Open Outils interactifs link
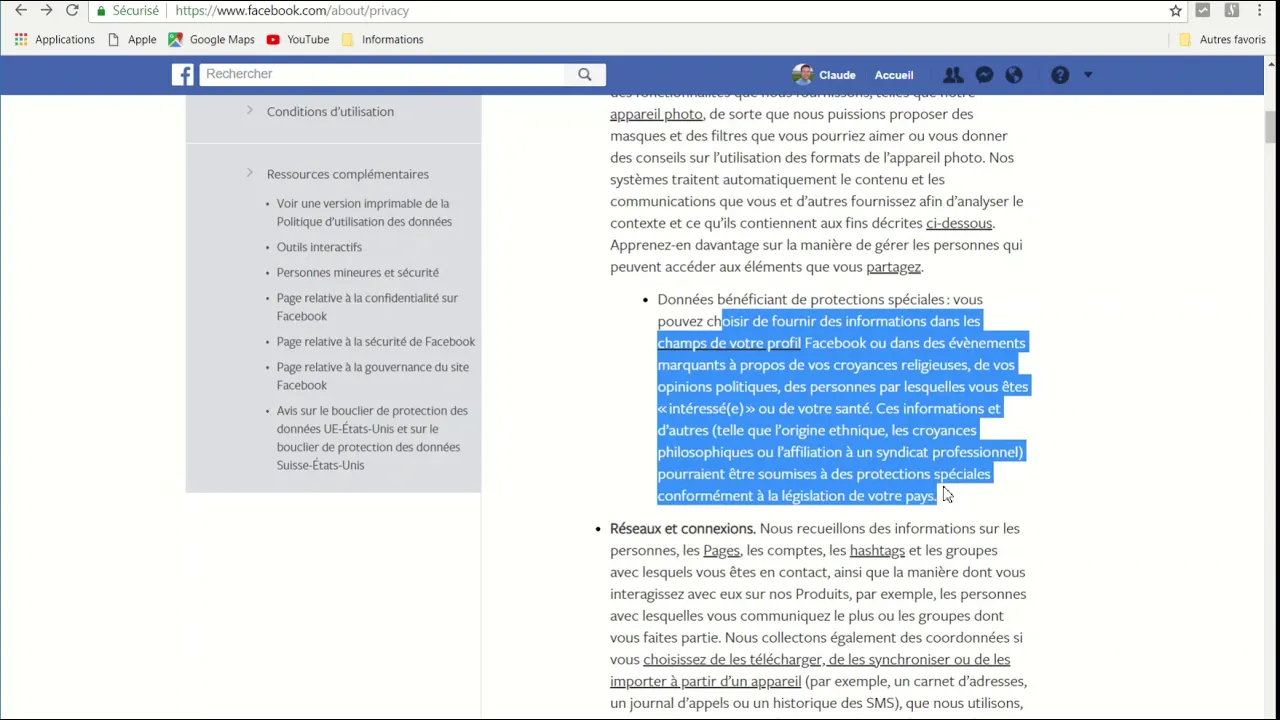This screenshot has width=1280, height=720. coord(319,247)
